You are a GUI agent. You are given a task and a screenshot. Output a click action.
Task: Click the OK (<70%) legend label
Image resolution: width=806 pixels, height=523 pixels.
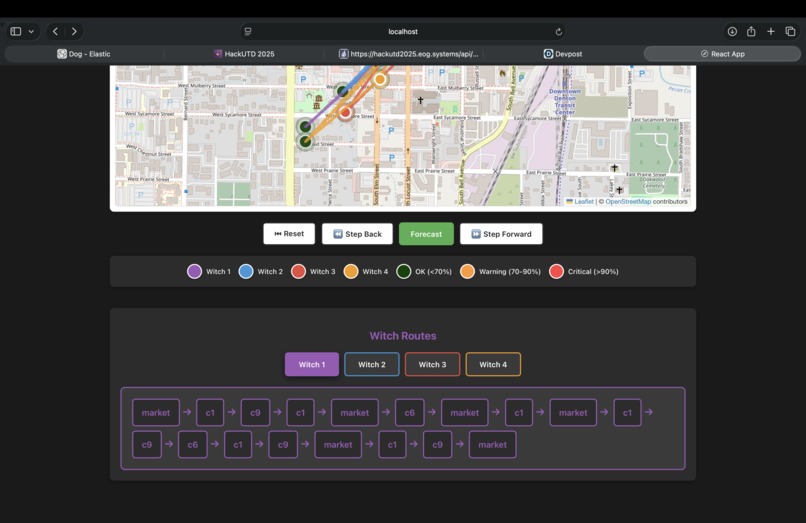pyautogui.click(x=433, y=272)
